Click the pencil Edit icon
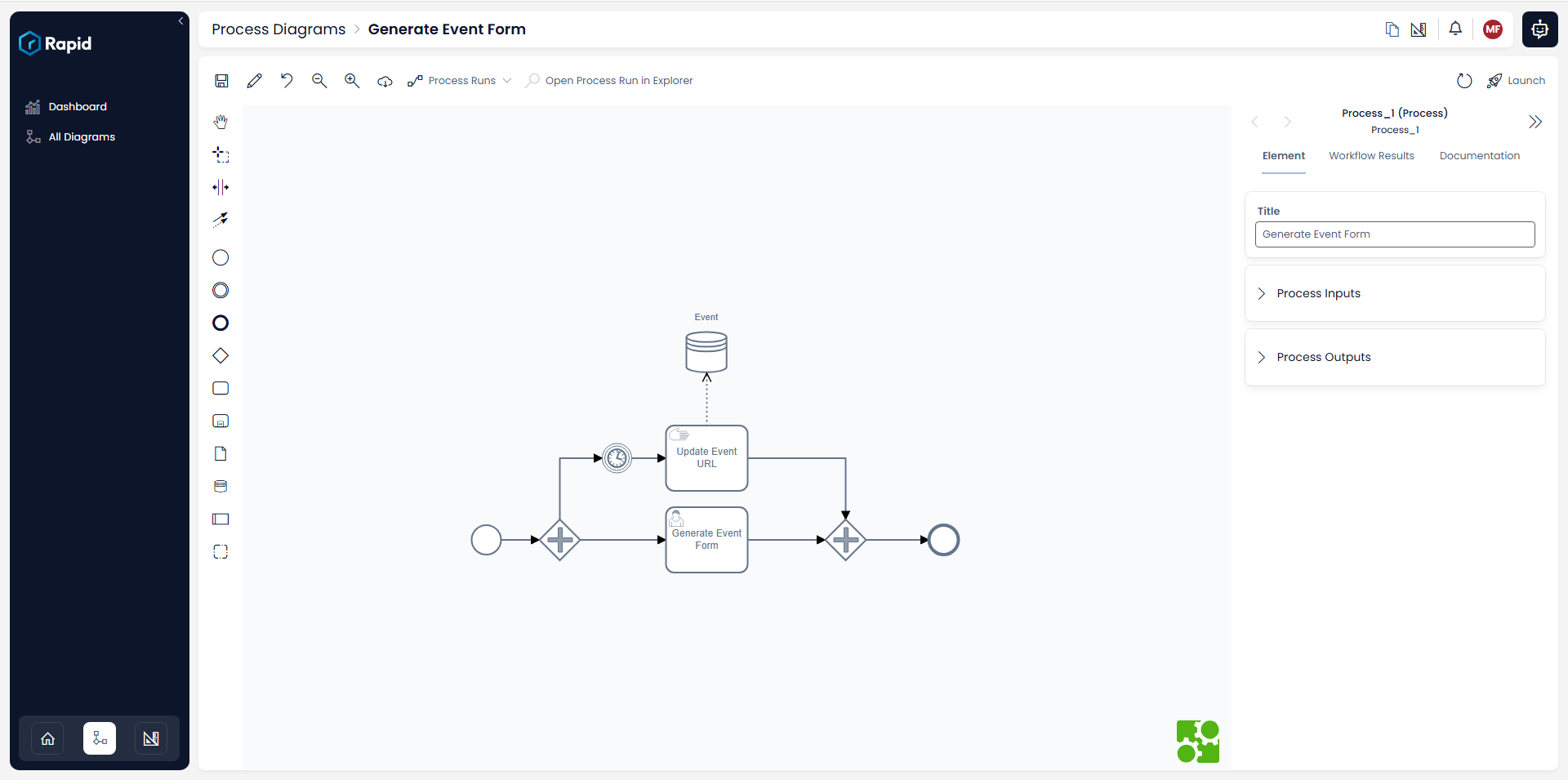This screenshot has width=1568, height=780. pos(254,81)
